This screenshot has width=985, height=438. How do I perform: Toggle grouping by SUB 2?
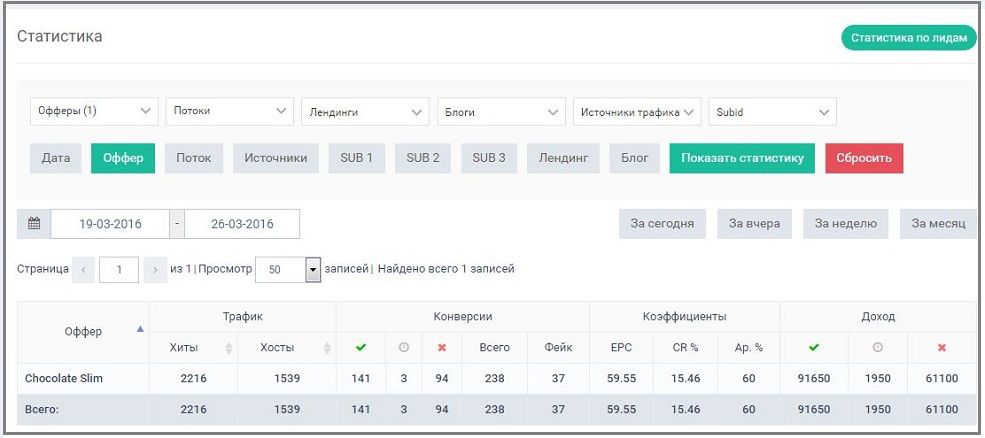click(423, 158)
